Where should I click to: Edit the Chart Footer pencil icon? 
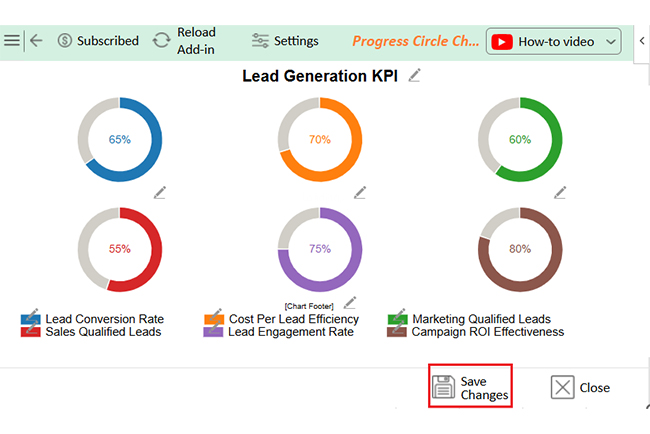350,302
